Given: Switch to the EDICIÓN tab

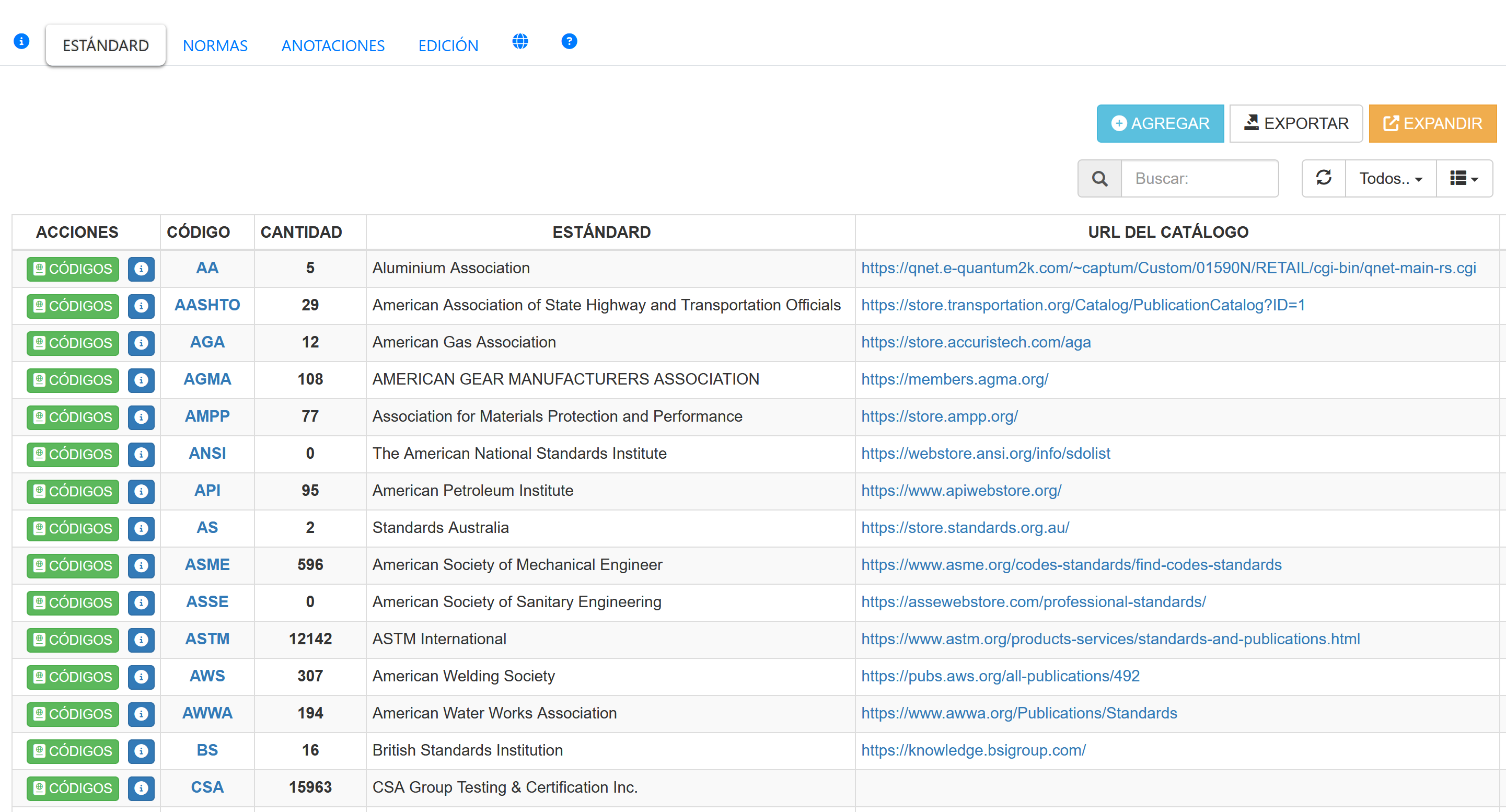Looking at the screenshot, I should click(448, 45).
